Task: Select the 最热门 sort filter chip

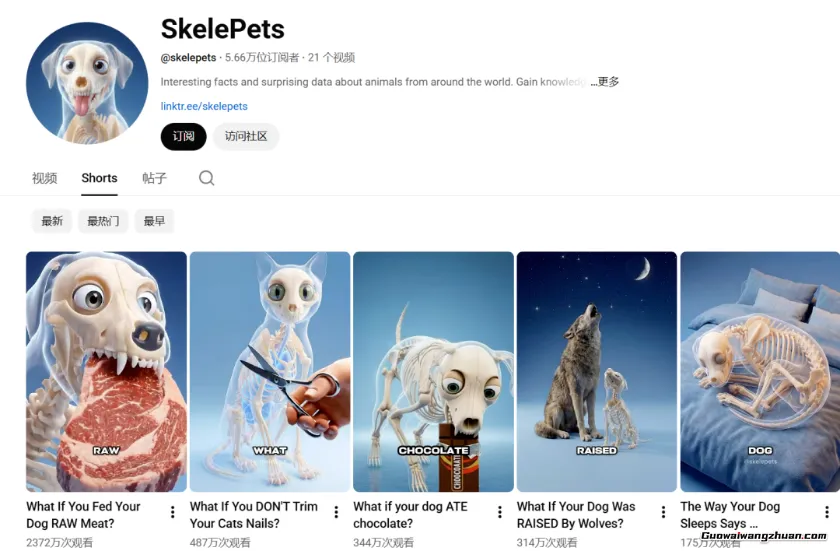Action: click(103, 221)
